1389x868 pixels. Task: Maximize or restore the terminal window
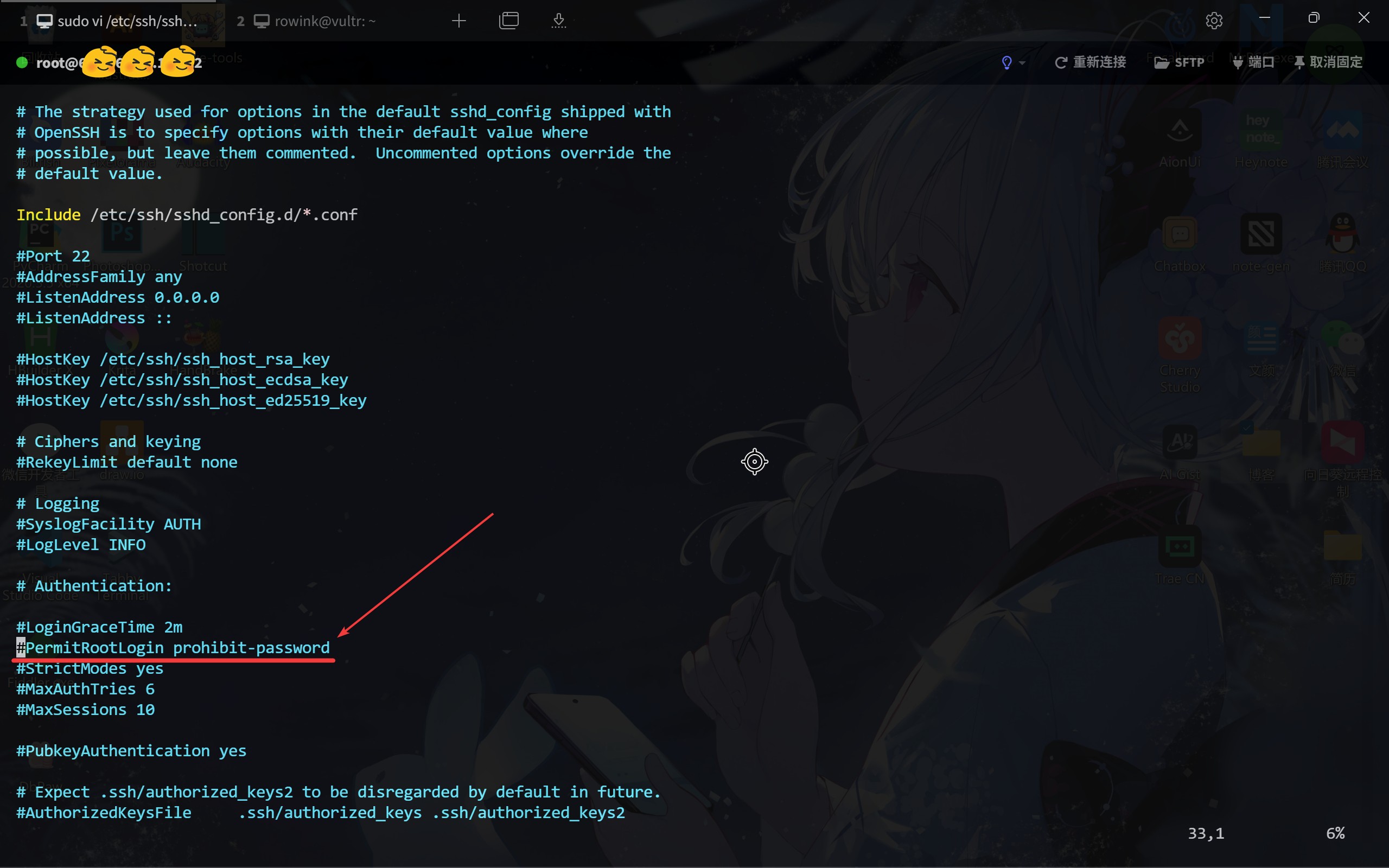tap(1313, 18)
